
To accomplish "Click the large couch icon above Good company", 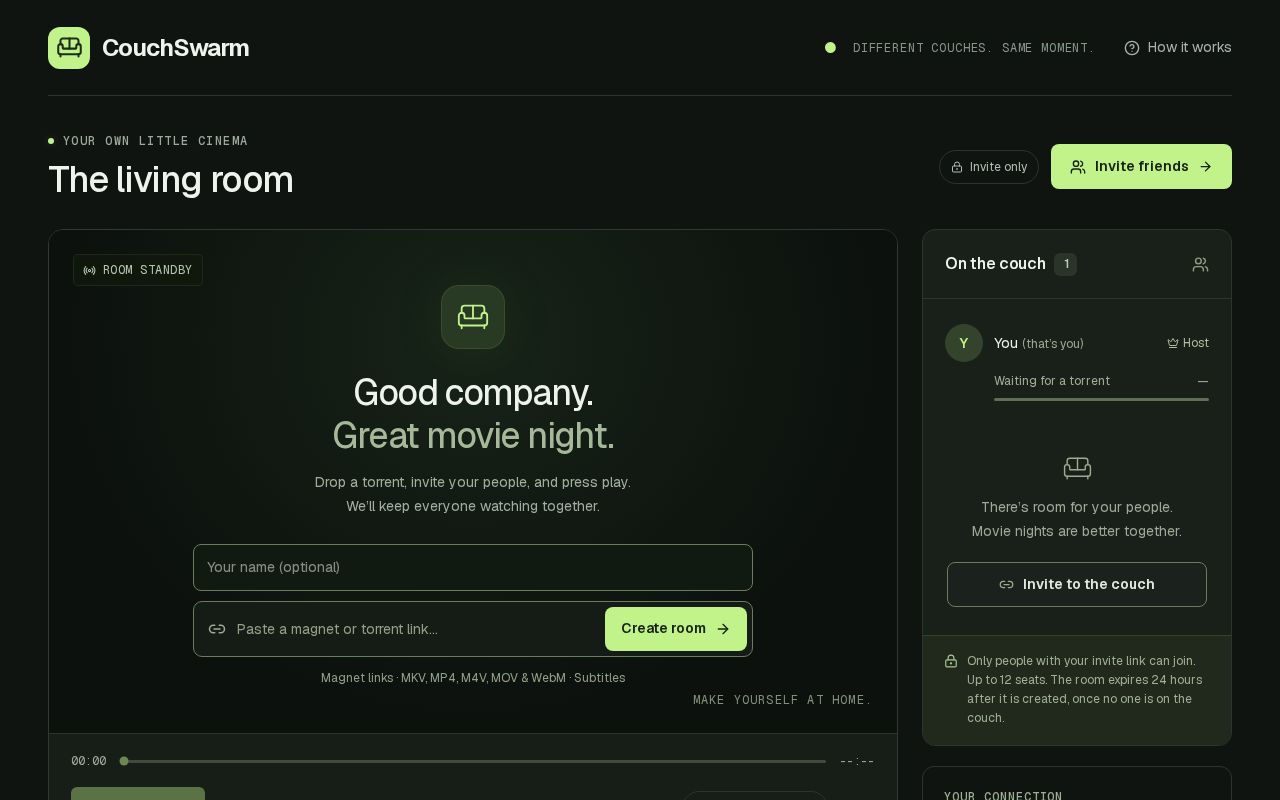I will pyautogui.click(x=473, y=317).
